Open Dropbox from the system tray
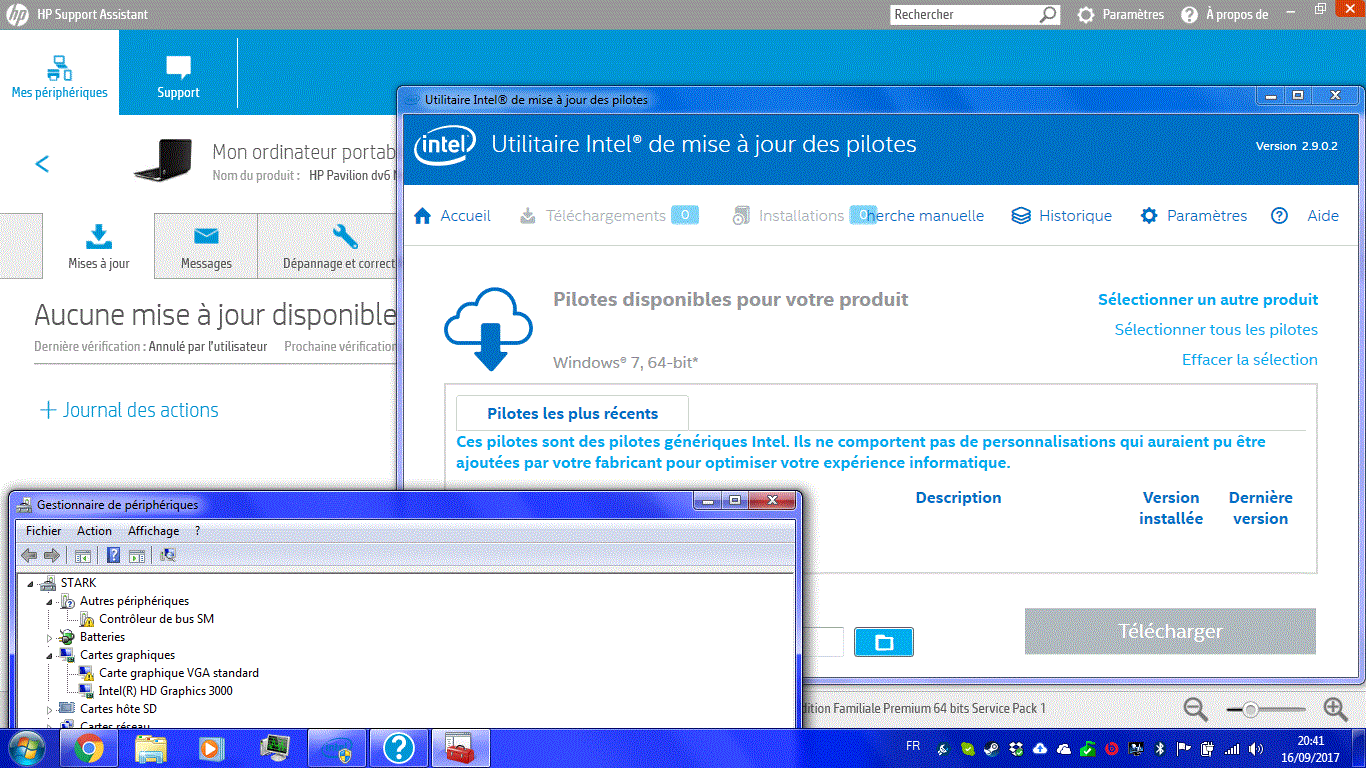This screenshot has height=768, width=1366. coord(1017,748)
